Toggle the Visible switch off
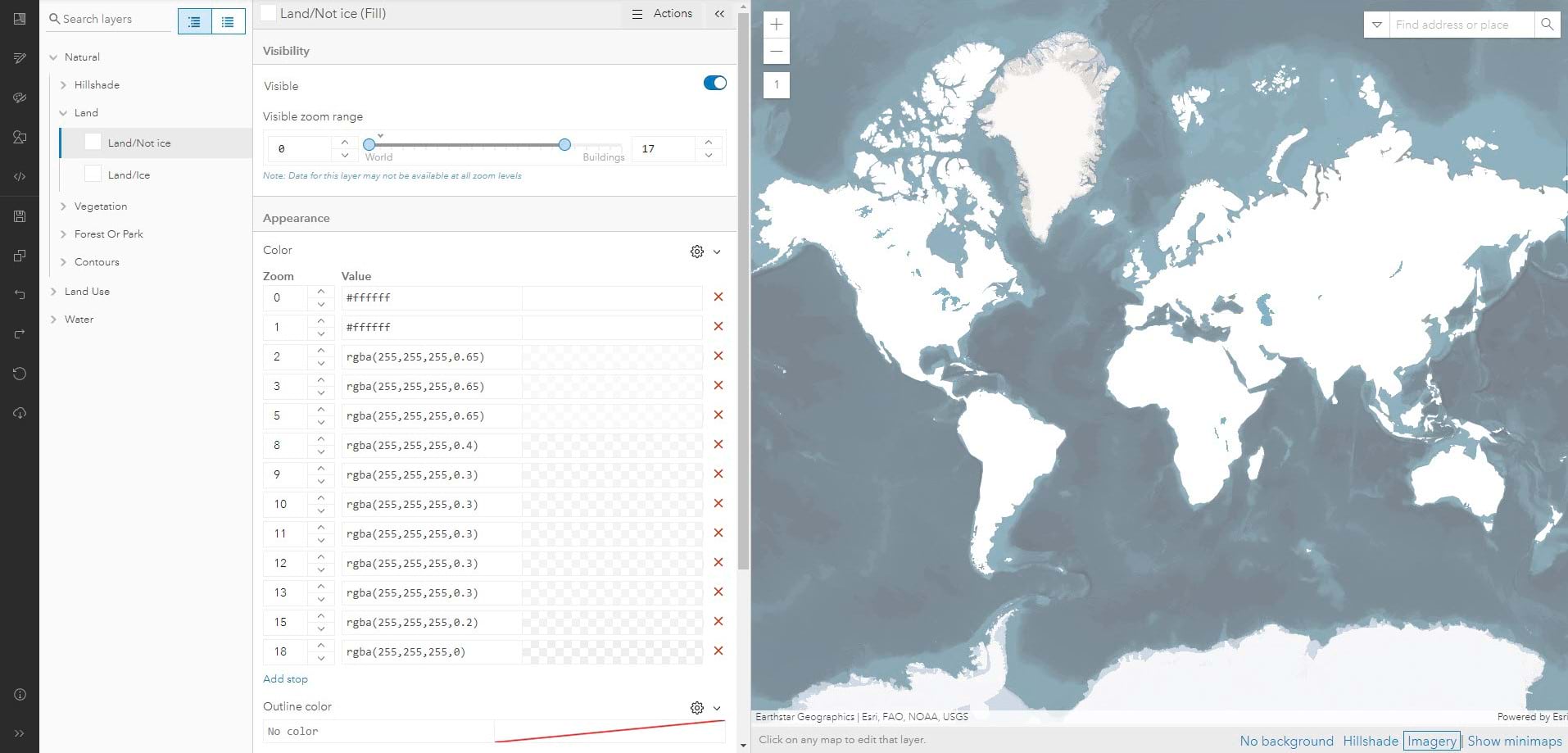 pos(715,83)
